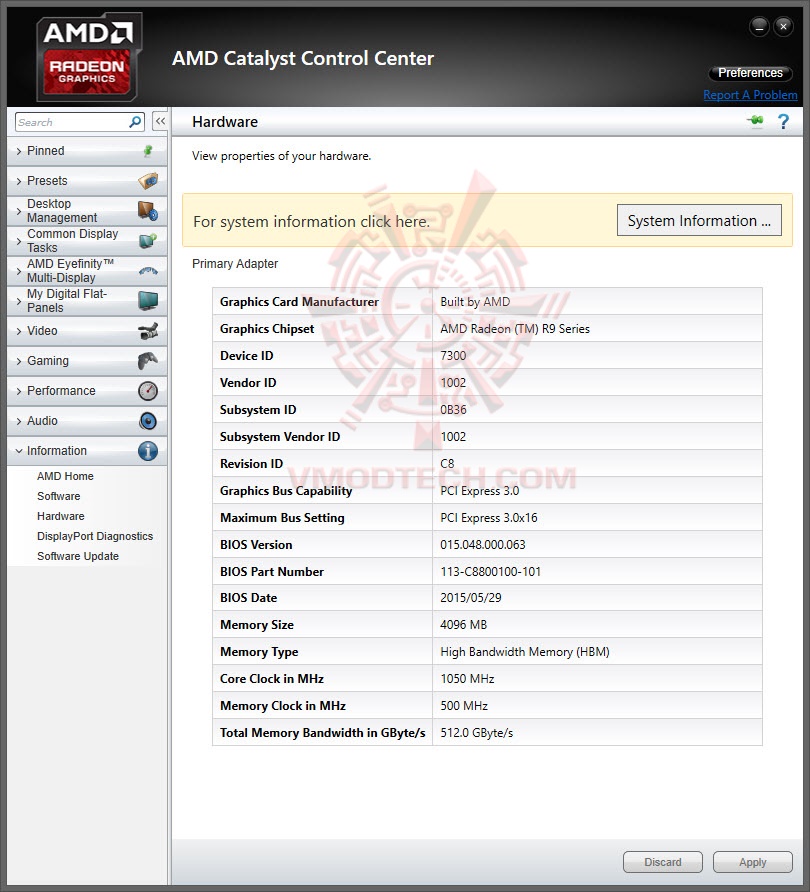This screenshot has height=892, width=810.
Task: Click the Revision ID value C8
Action: coord(447,464)
